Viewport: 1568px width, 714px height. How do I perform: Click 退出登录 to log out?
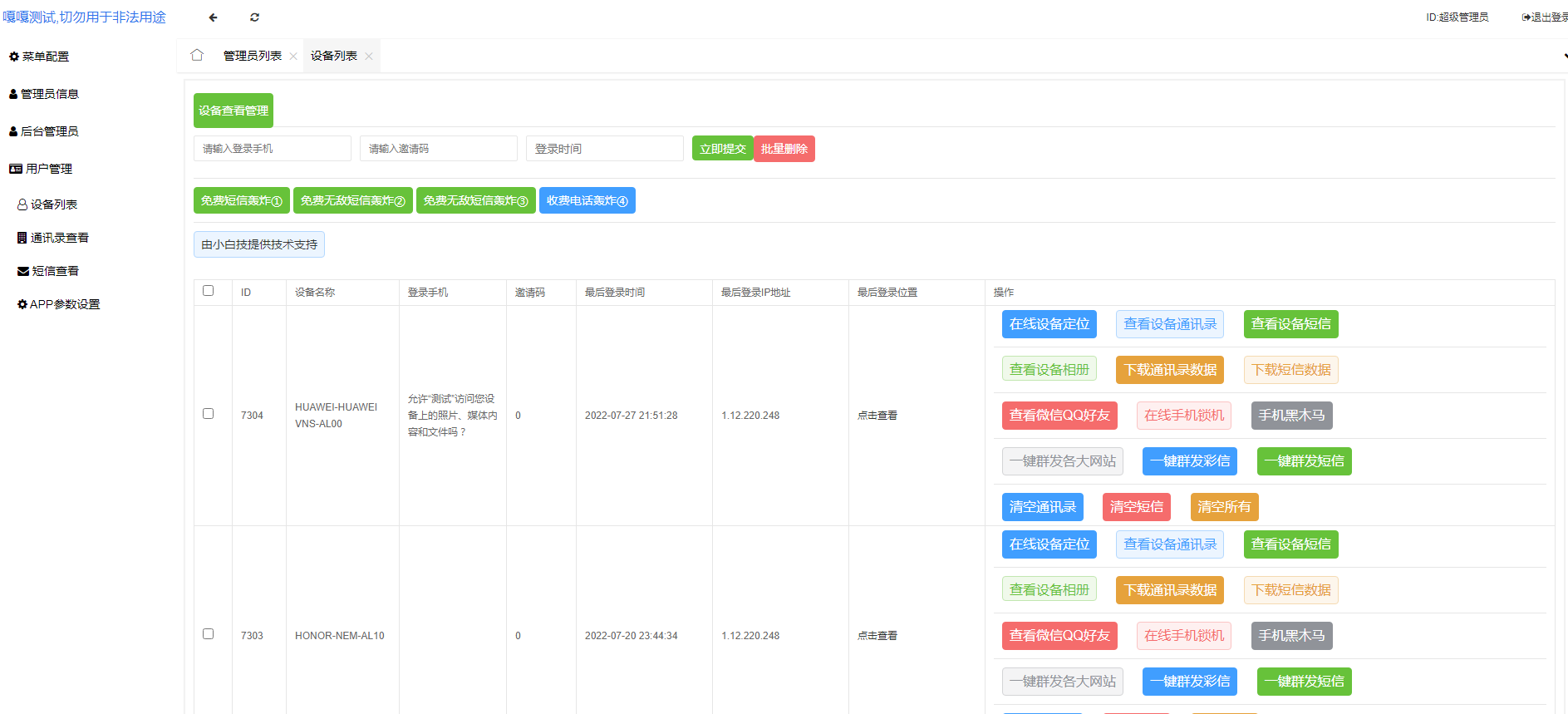[1546, 17]
